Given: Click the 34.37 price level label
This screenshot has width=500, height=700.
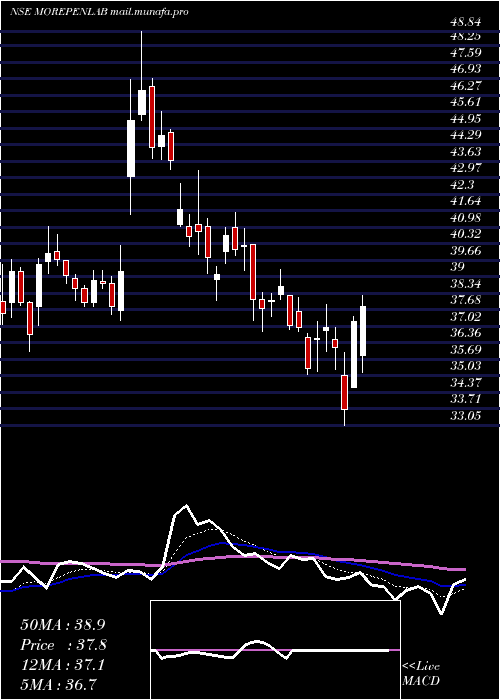Looking at the screenshot, I should pos(465,382).
